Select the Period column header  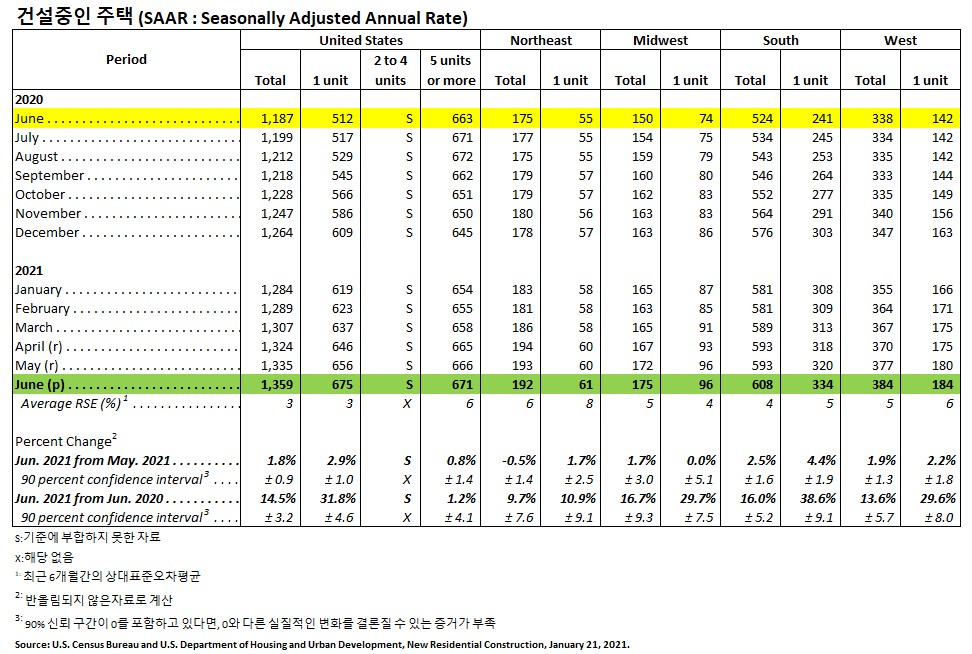[126, 60]
